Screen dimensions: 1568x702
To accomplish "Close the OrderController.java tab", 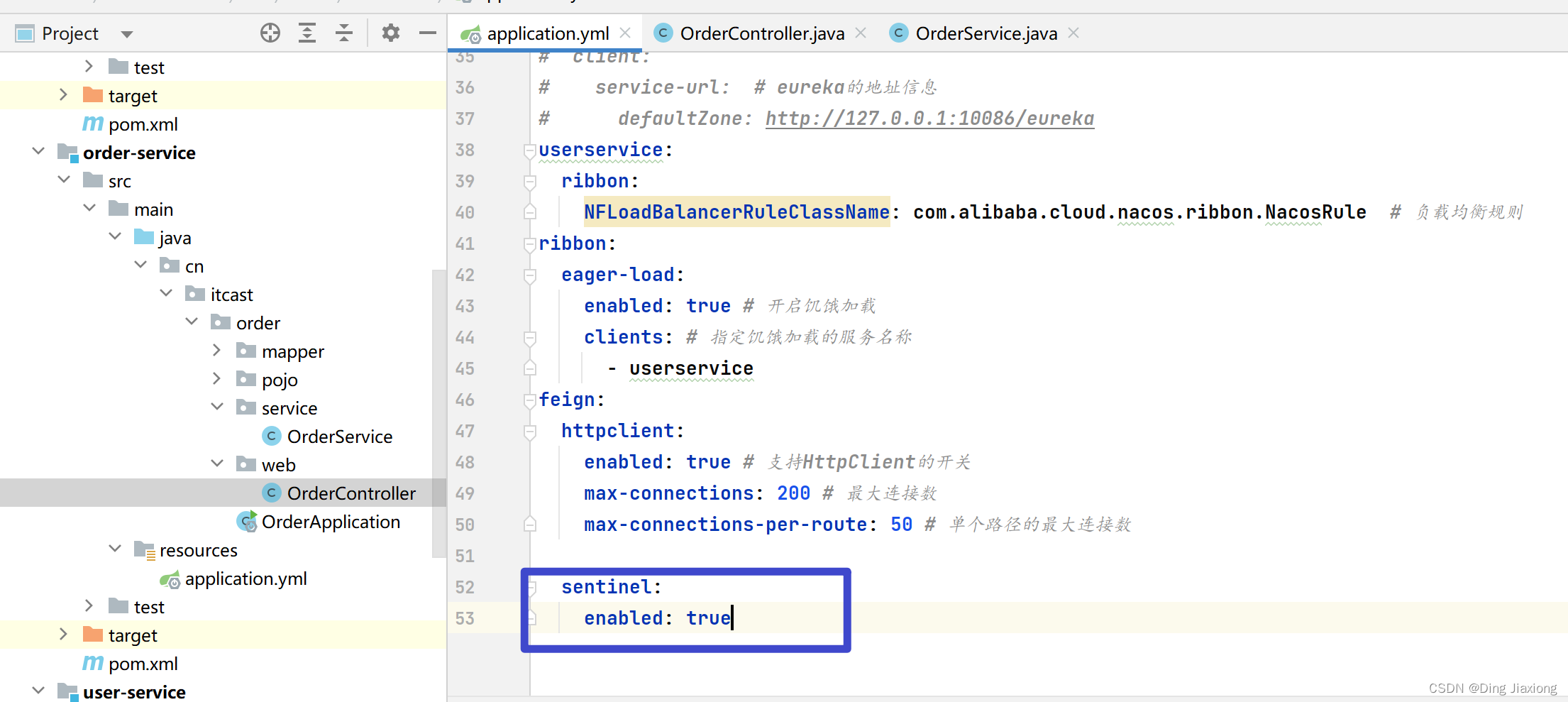I will 861,33.
